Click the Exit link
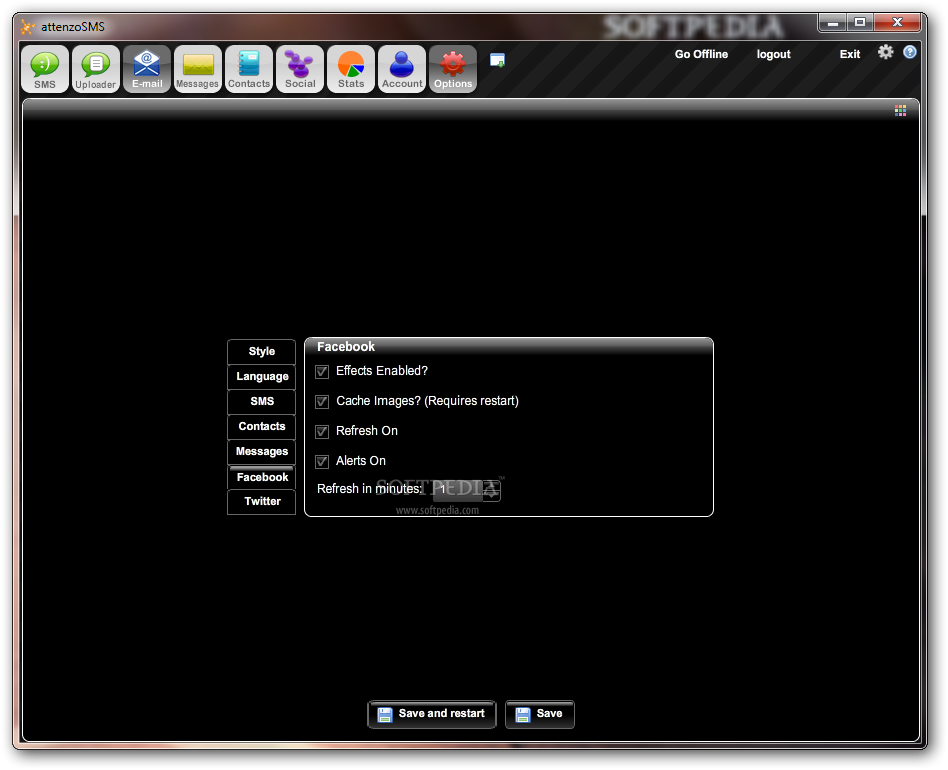 coord(849,54)
